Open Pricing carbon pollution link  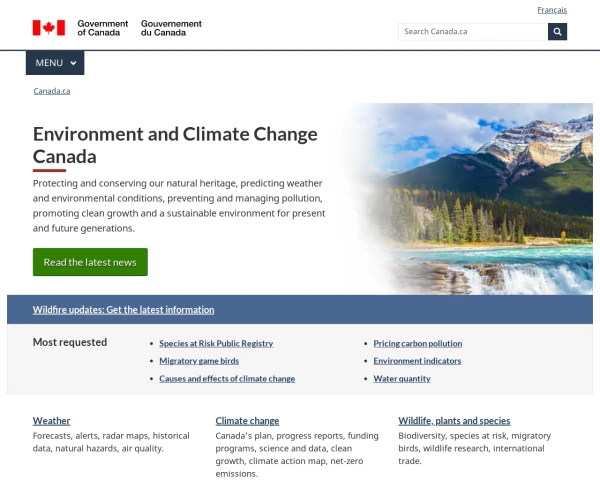[417, 343]
